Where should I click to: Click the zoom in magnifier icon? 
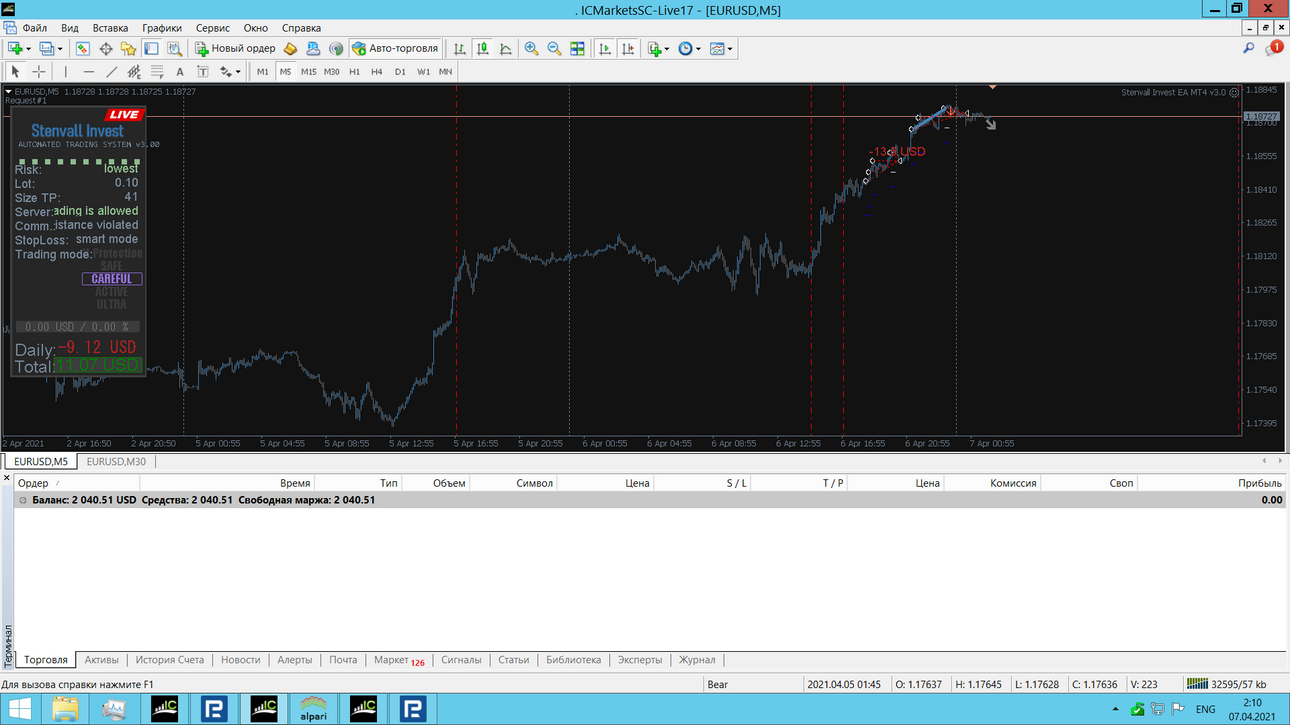pos(531,48)
